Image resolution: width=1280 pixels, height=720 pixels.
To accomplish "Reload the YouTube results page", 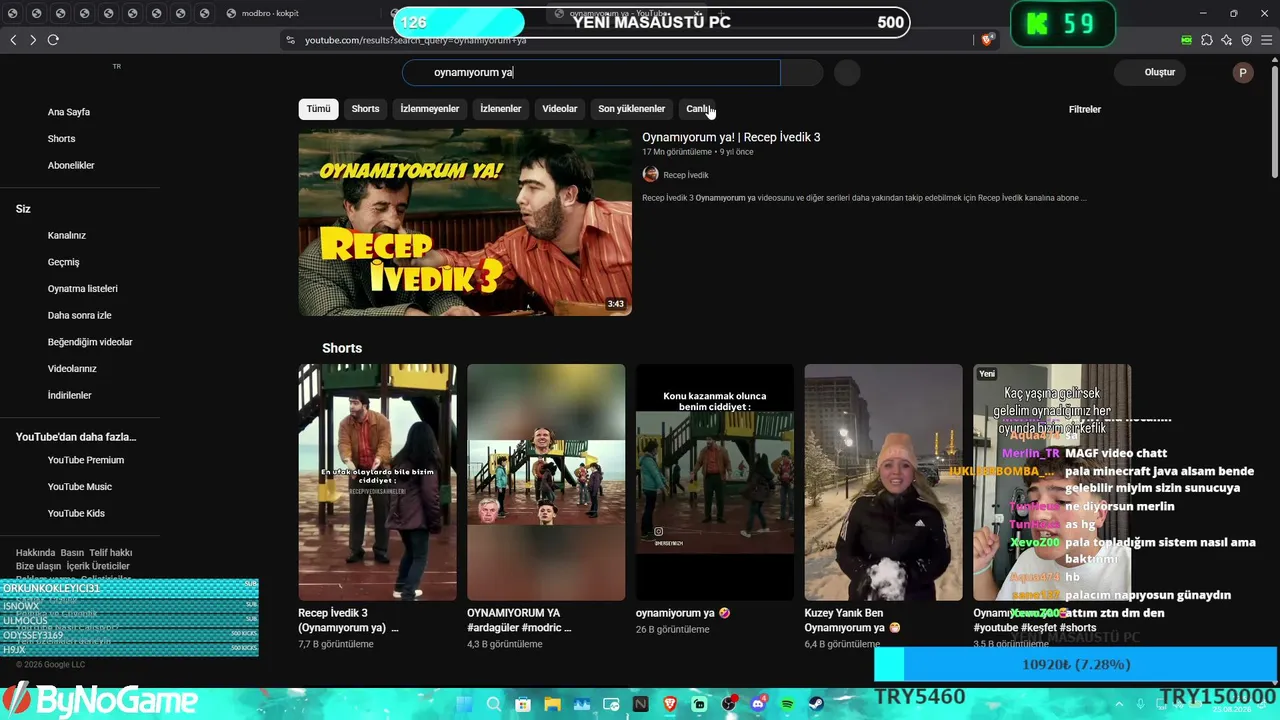I will pos(53,40).
